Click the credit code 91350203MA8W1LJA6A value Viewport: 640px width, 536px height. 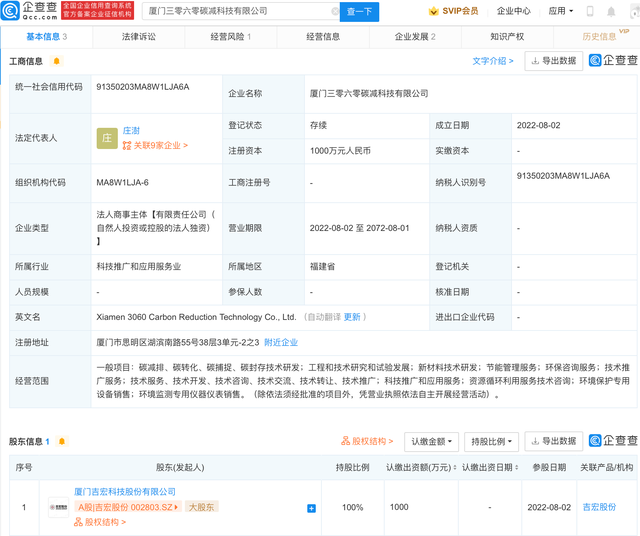[x=143, y=87]
